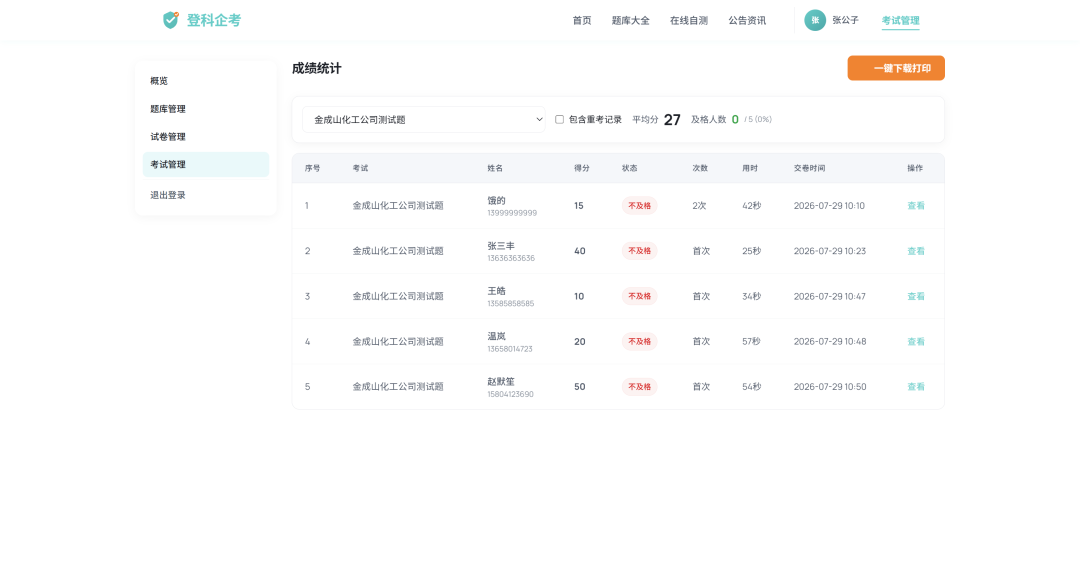Image resolution: width=1080 pixels, height=580 pixels.
Task: Click the 状态 column header
Action: 630,168
